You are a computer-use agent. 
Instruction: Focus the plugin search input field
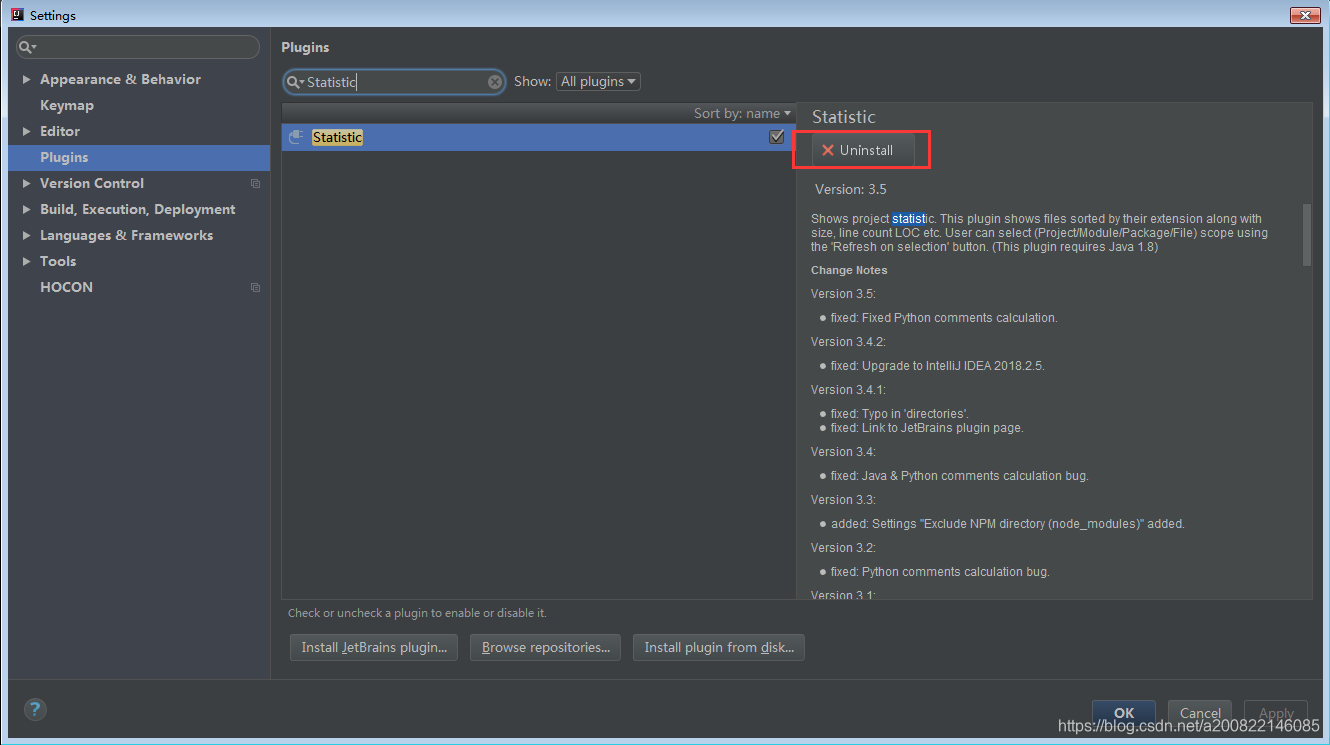tap(394, 82)
